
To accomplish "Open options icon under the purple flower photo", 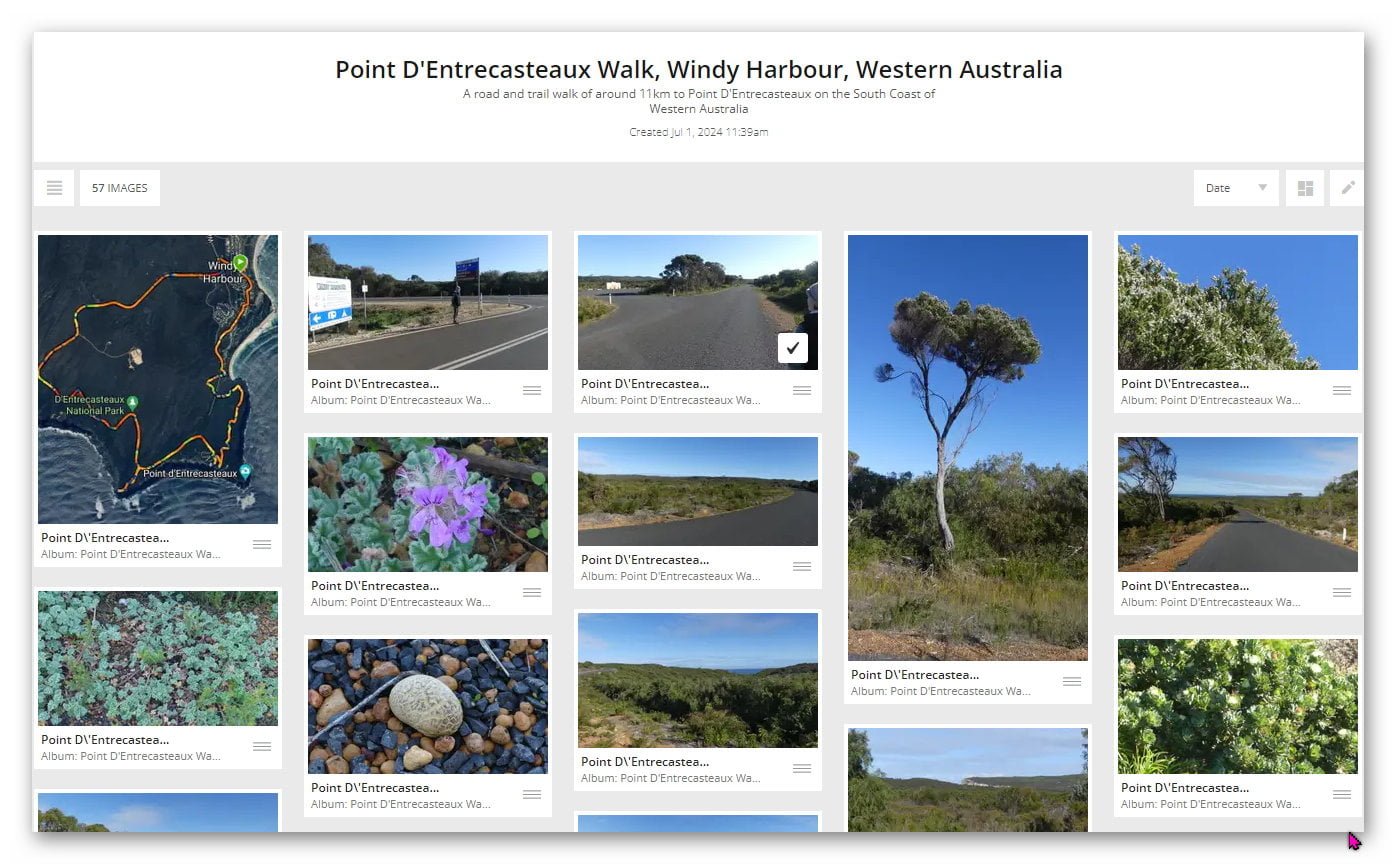I will 532,593.
